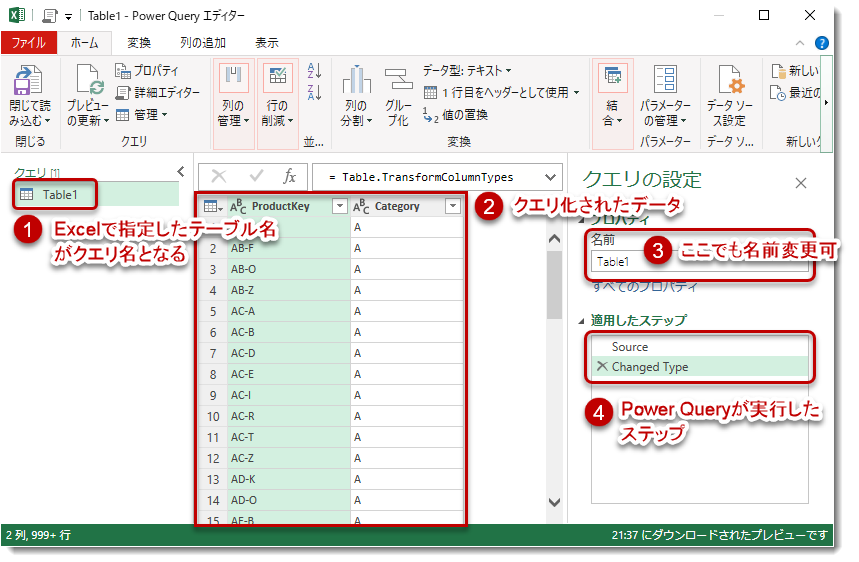Click the Refresh Preview (プレビューの更新) icon
859x562 pixels.
coord(89,80)
